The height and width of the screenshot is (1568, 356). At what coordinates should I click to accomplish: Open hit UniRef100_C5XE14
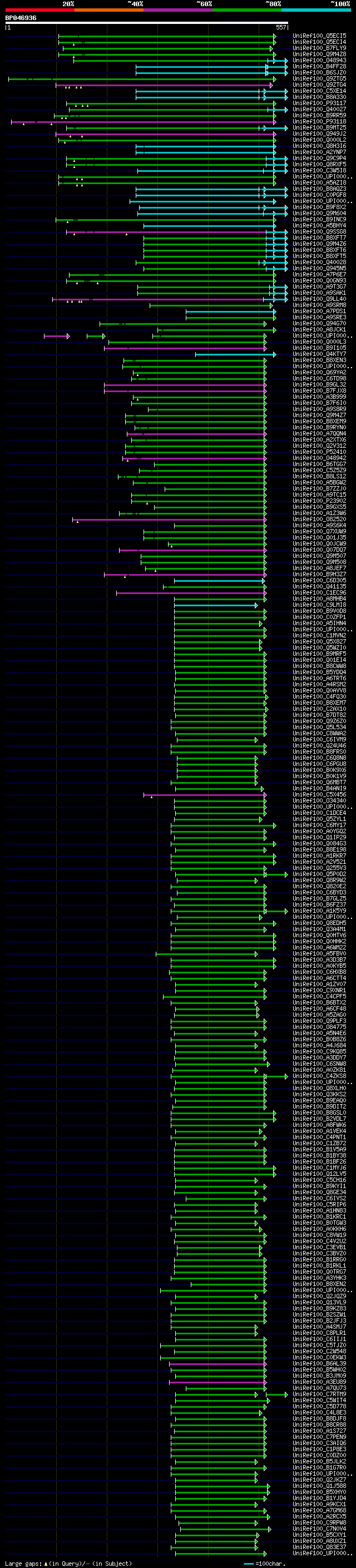pos(319,91)
